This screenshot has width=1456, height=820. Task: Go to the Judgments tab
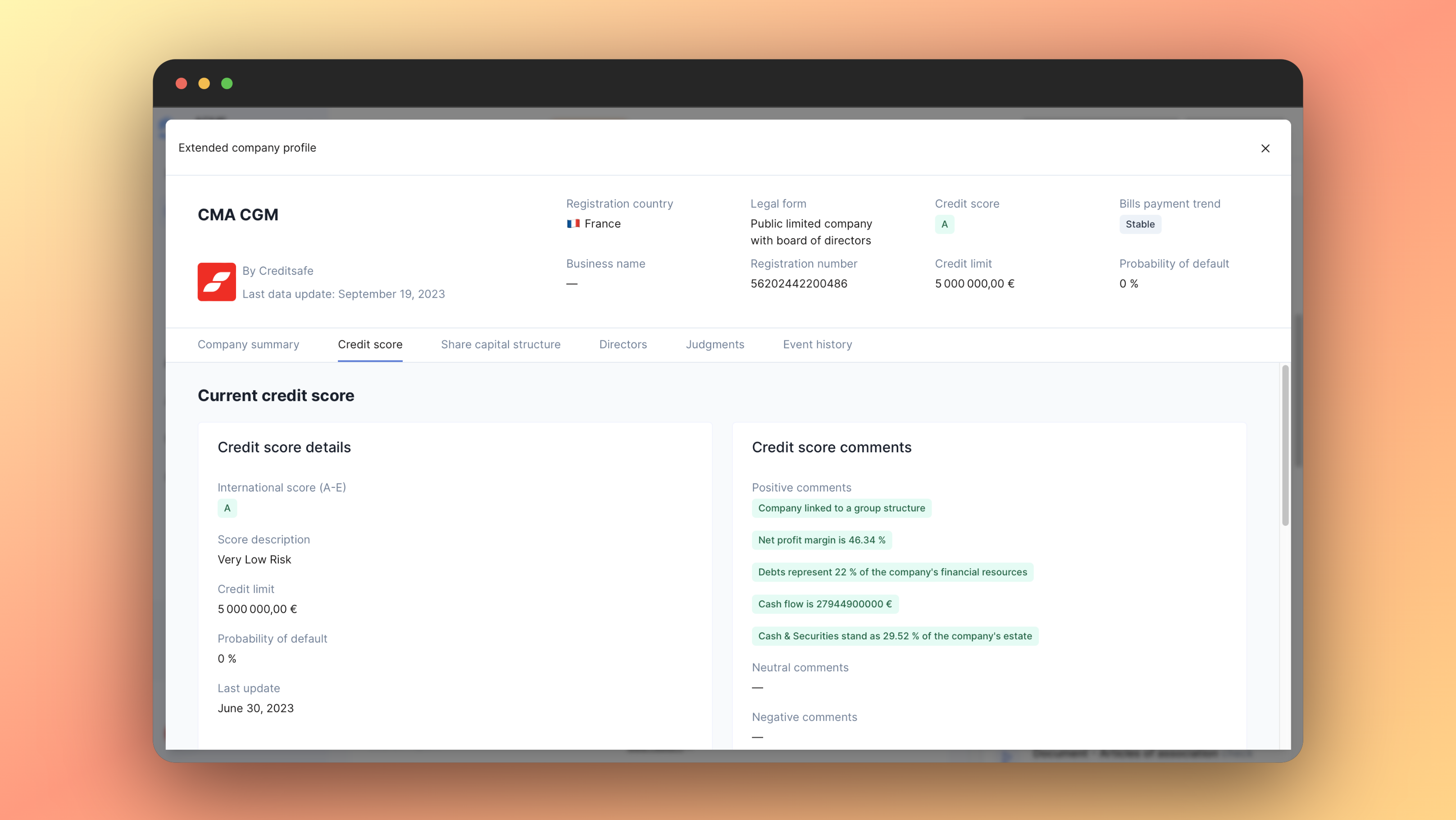[x=714, y=344]
